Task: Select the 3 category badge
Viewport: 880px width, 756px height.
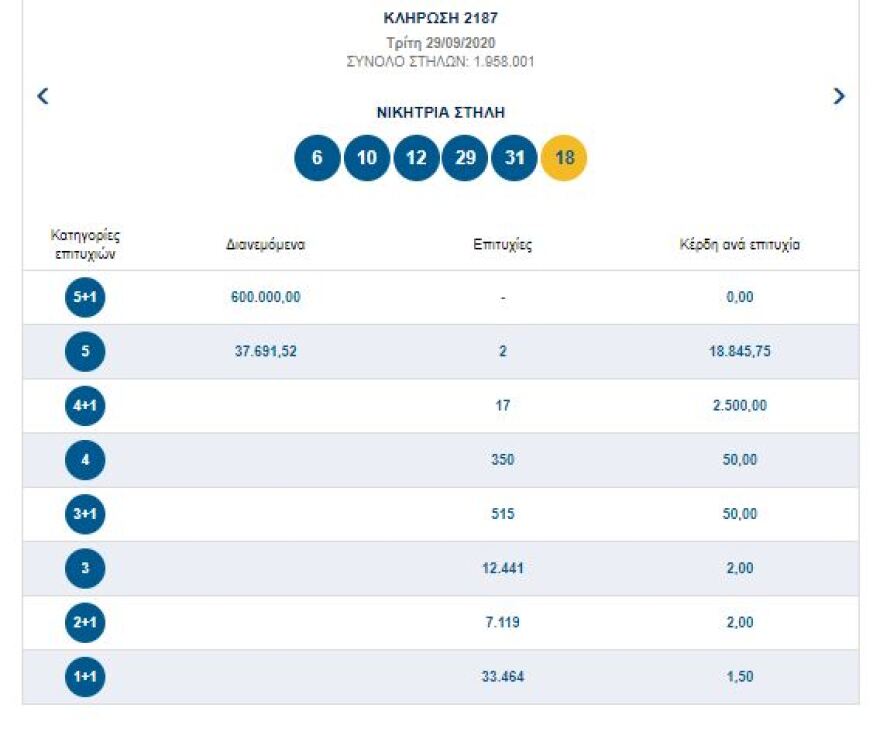Action: [x=85, y=568]
